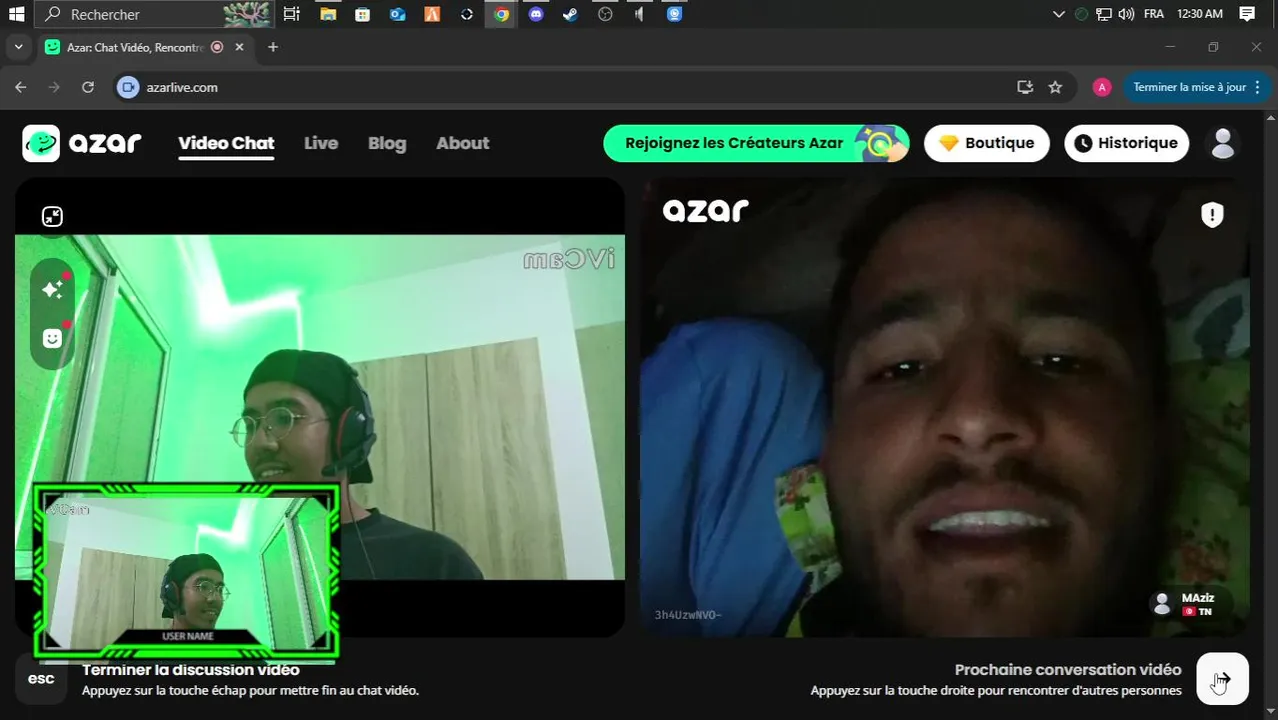Collapse the local video with the shrink icon

(x=52, y=216)
